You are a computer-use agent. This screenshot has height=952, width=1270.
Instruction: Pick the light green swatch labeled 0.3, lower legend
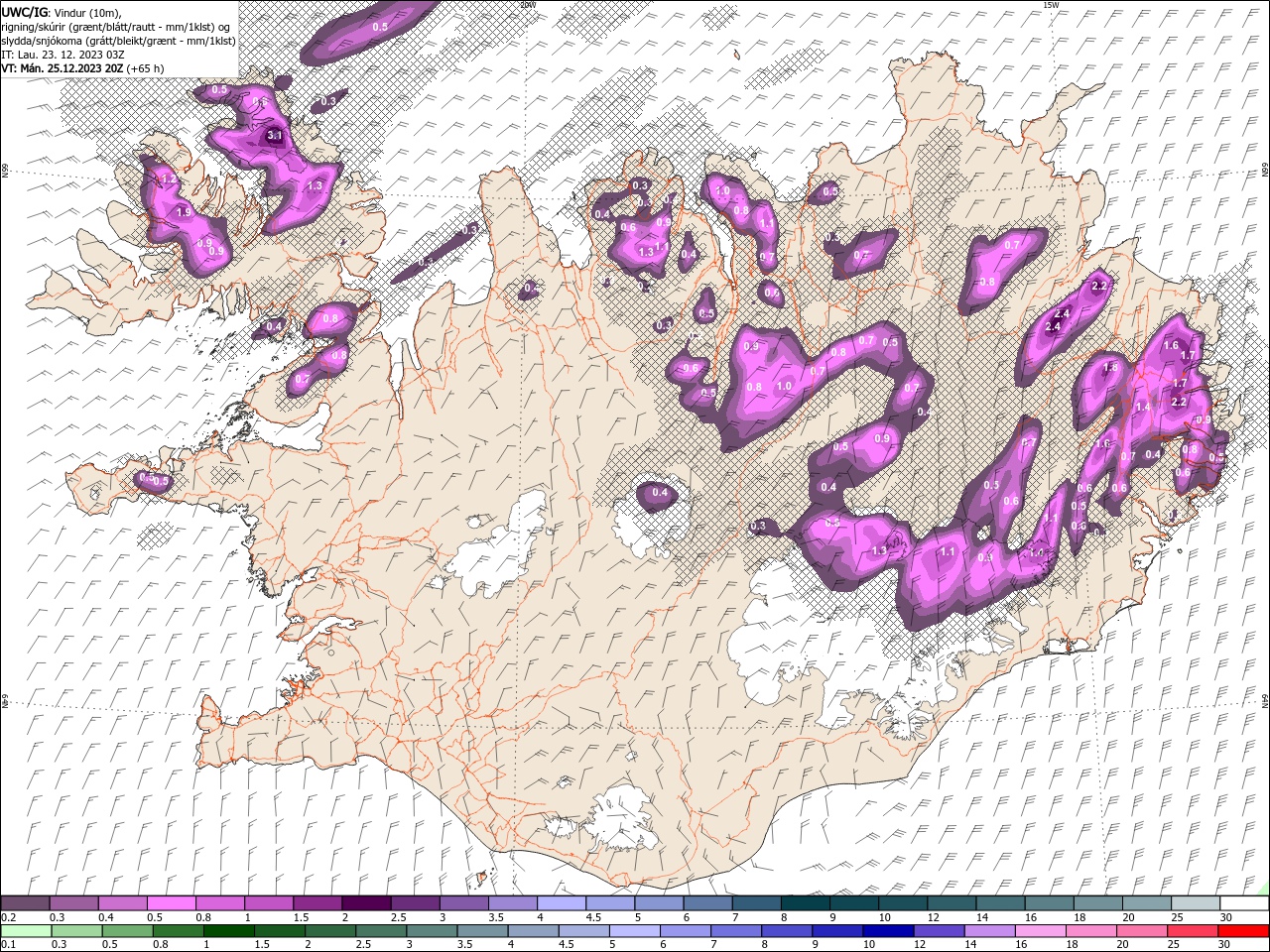(x=76, y=931)
